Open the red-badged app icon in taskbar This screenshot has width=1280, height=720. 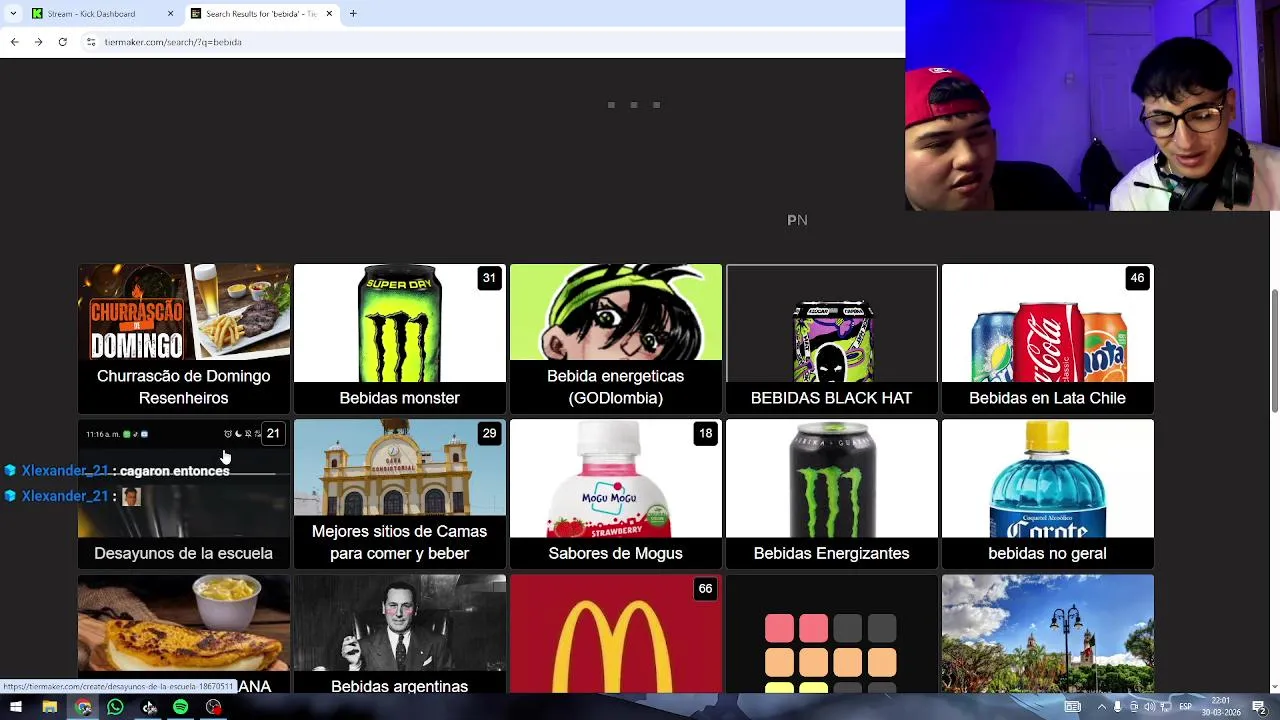tap(213, 707)
